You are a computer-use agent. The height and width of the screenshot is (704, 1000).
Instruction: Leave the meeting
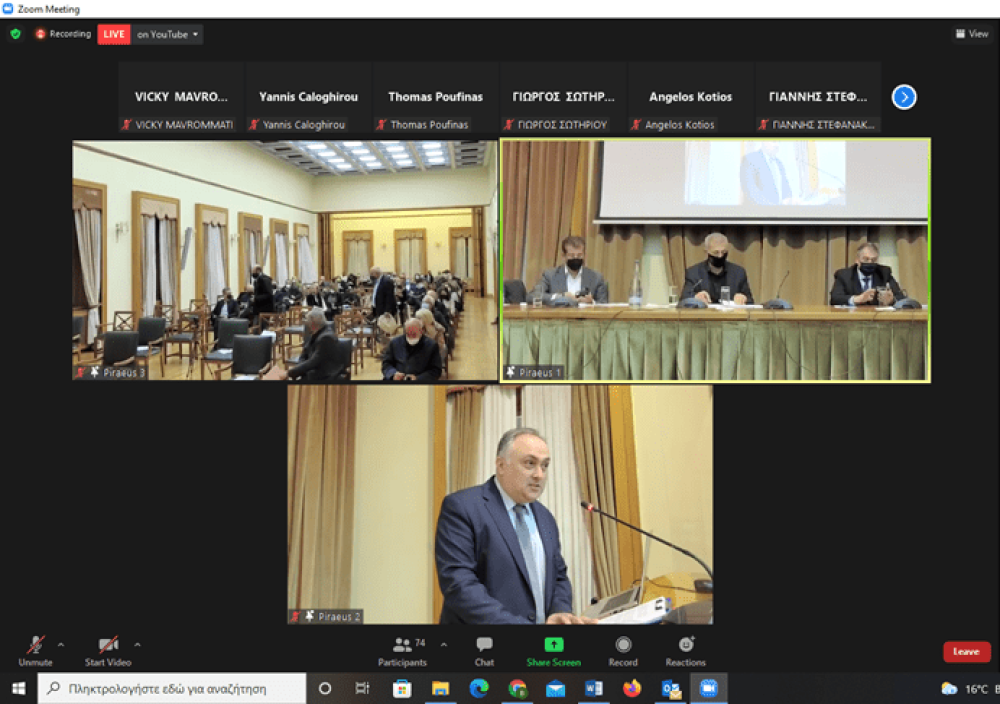pyautogui.click(x=966, y=652)
